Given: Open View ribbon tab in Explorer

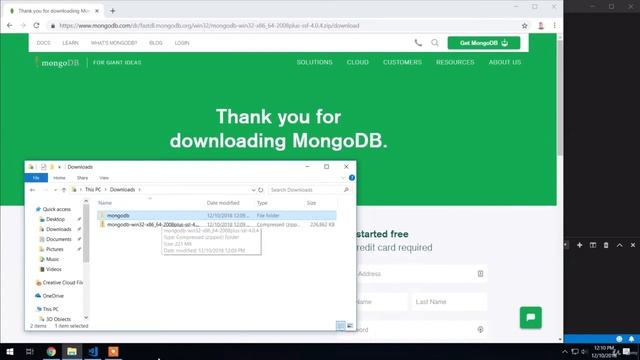Looking at the screenshot, I should (104, 178).
